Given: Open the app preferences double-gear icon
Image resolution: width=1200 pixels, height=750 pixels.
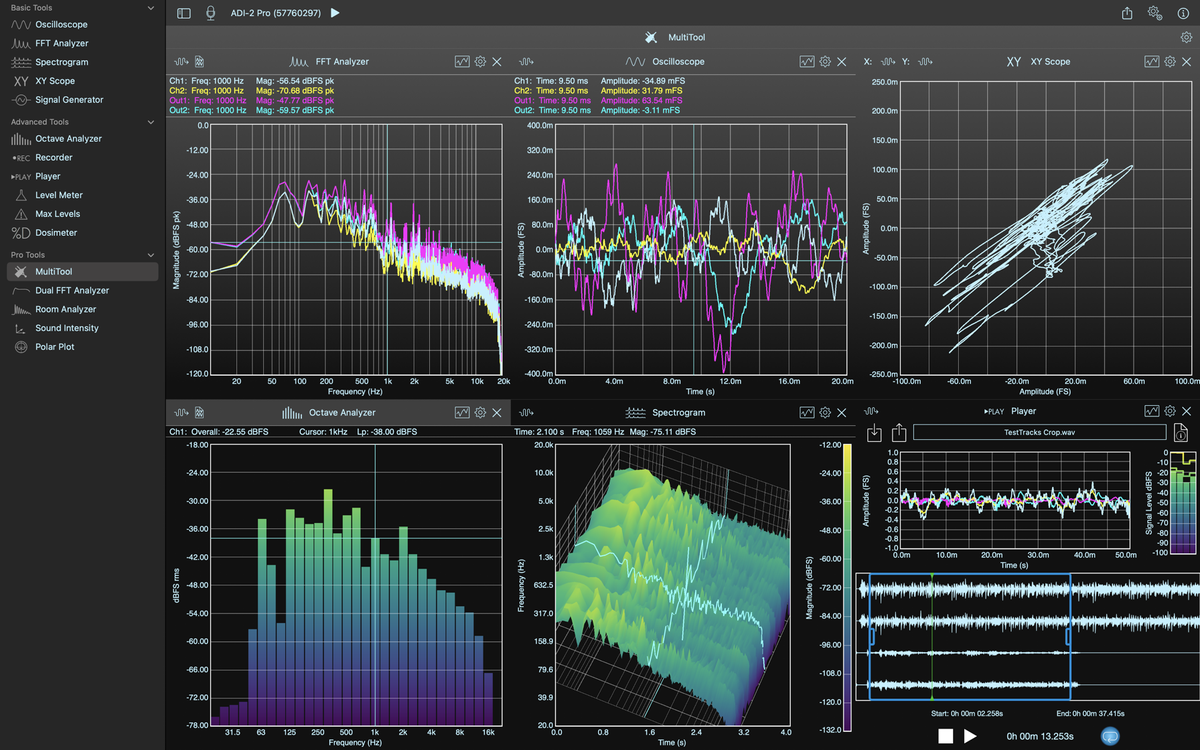Looking at the screenshot, I should pyautogui.click(x=1155, y=13).
